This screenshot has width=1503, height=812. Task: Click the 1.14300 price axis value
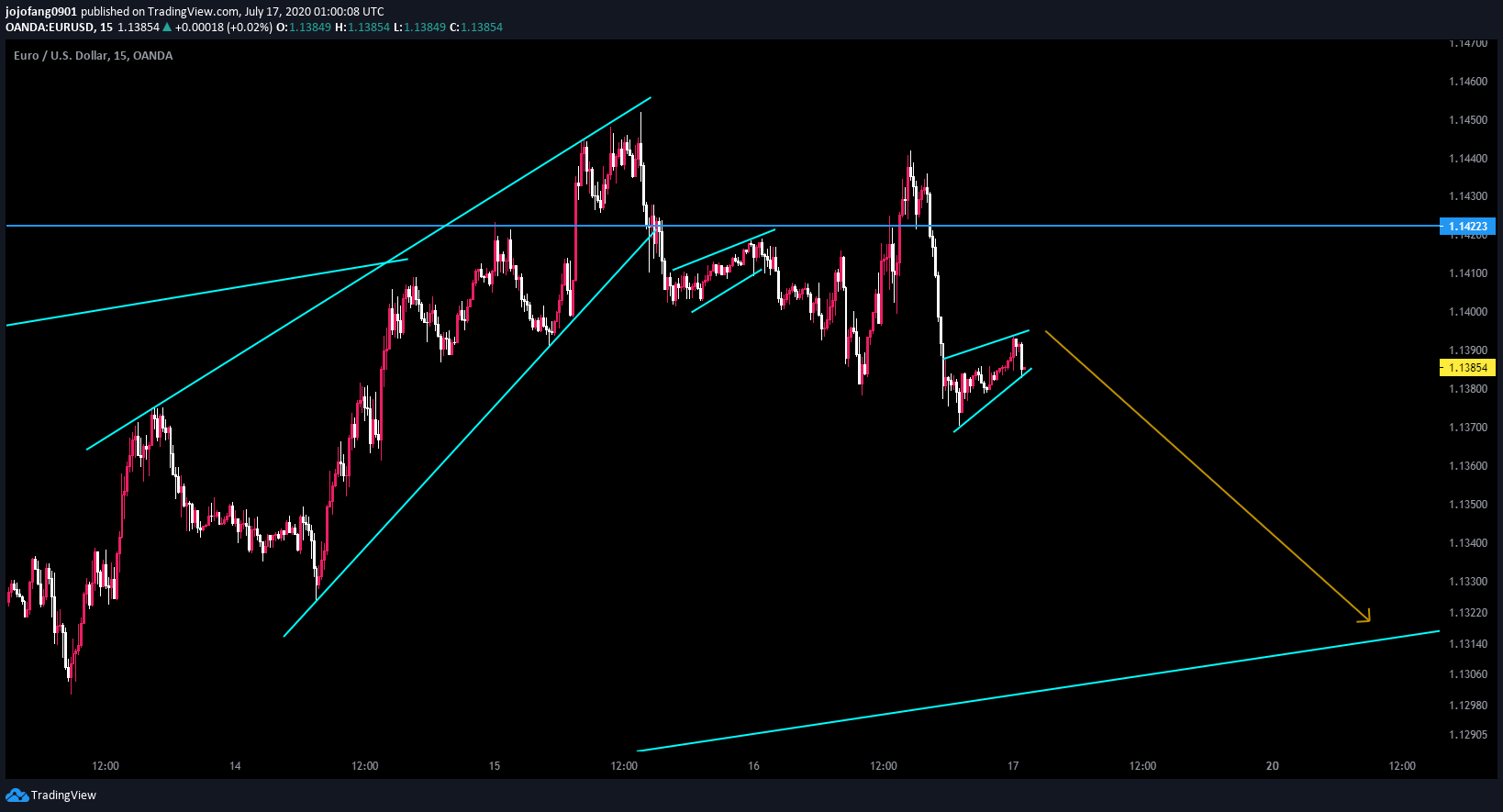1468,196
